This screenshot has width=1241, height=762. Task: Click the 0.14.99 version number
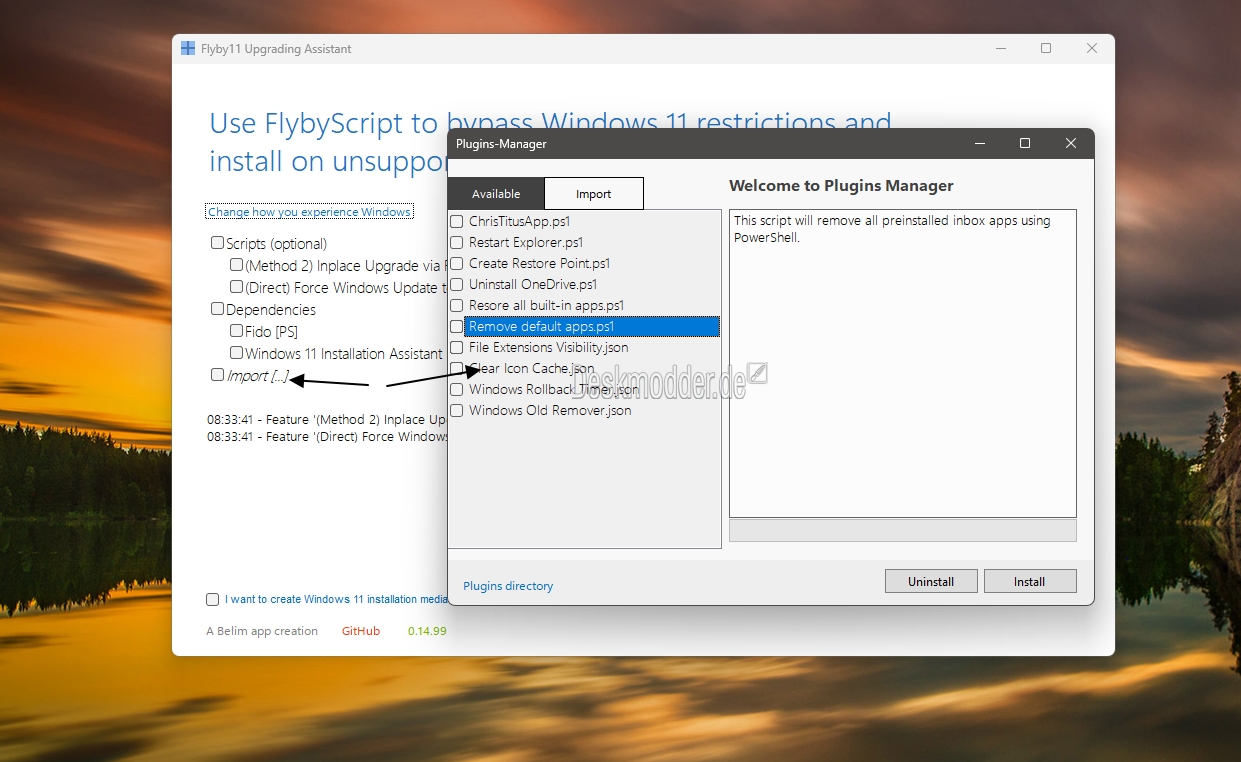[427, 631]
